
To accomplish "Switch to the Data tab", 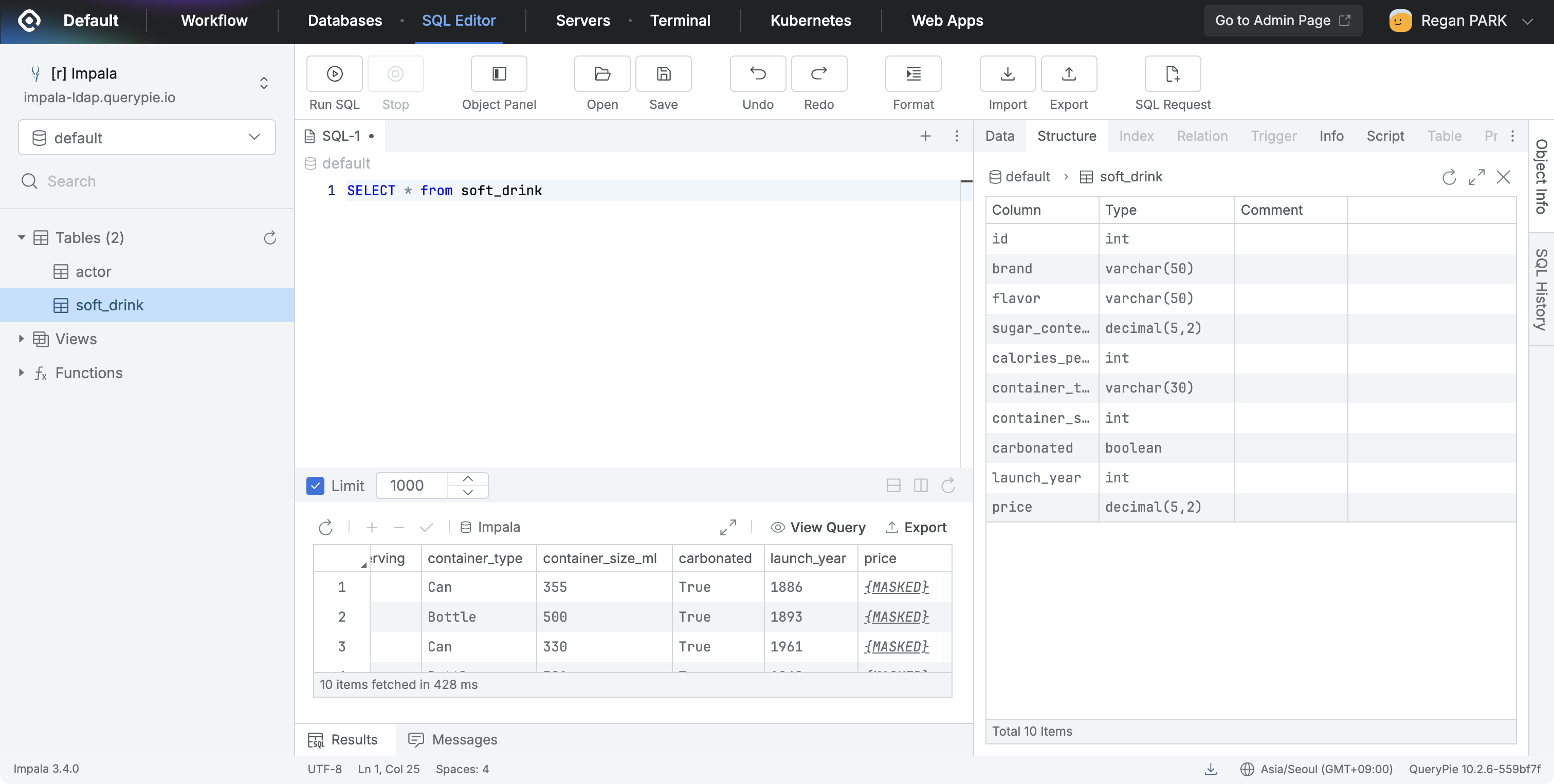I will (x=999, y=136).
